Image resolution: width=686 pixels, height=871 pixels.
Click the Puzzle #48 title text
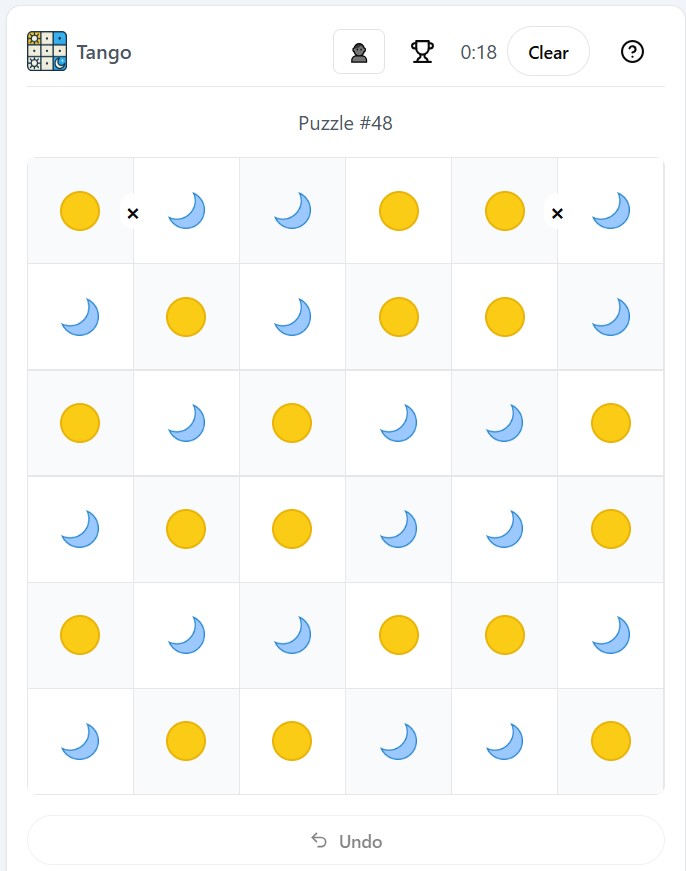point(345,123)
